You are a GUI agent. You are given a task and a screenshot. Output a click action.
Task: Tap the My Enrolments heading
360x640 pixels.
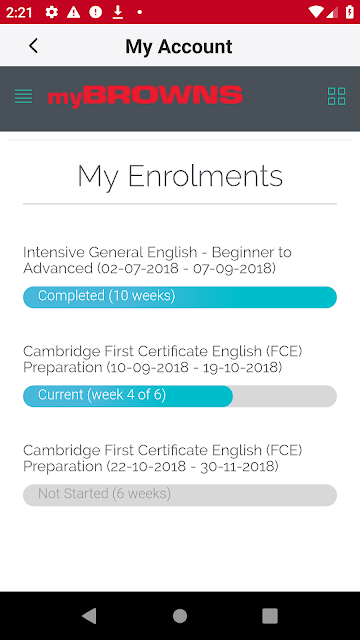coord(180,176)
